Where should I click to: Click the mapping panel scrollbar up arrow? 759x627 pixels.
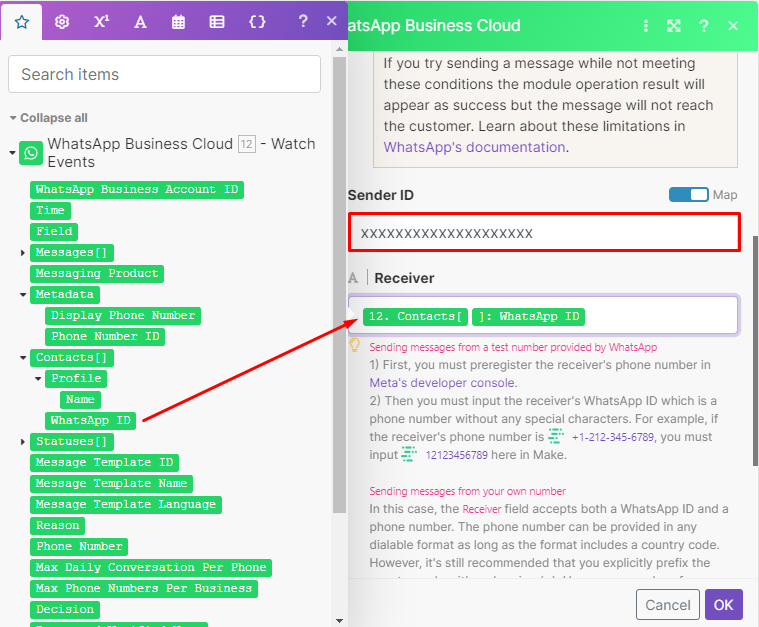tap(339, 49)
